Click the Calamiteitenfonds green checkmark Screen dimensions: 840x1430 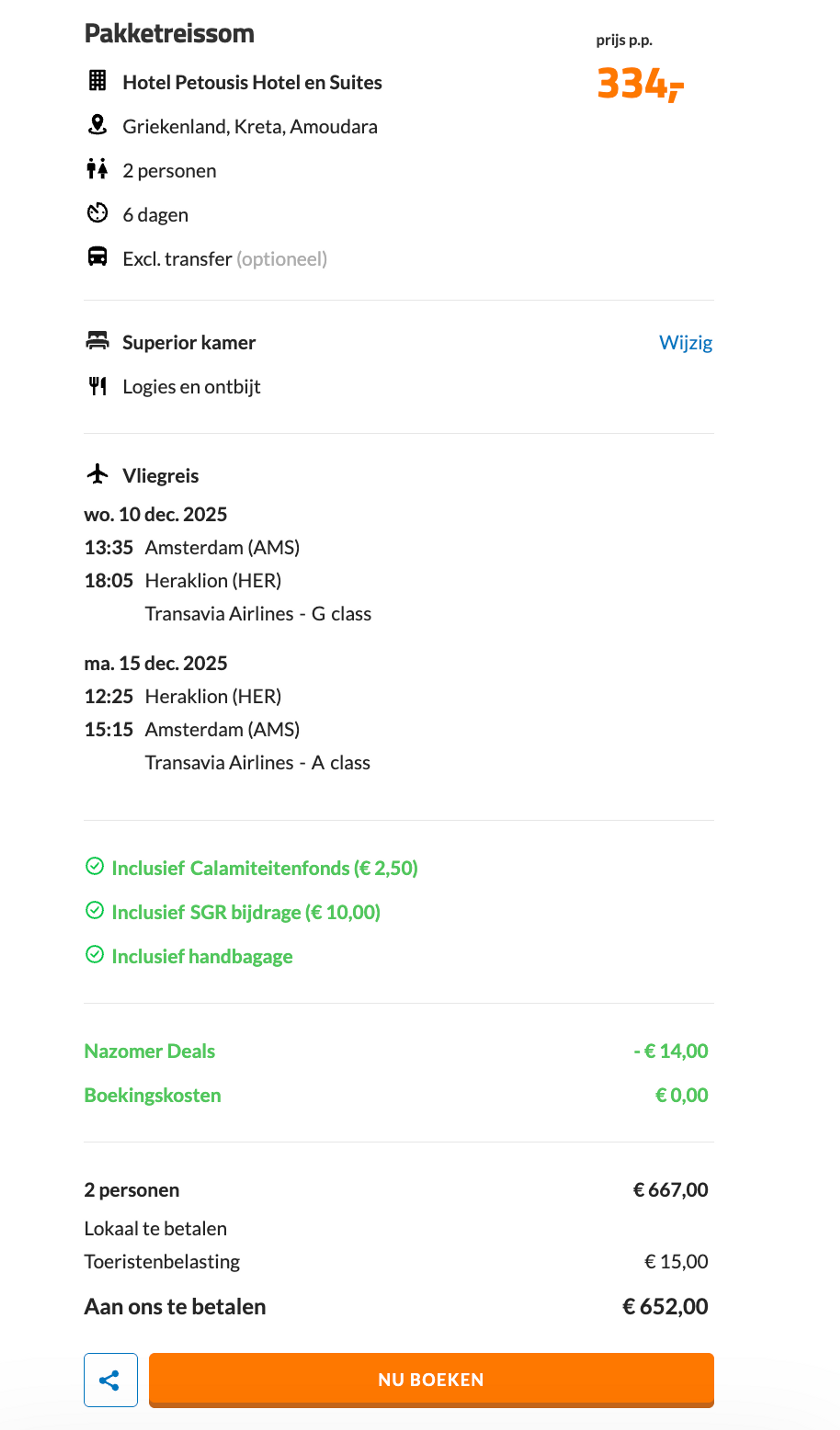(x=94, y=866)
